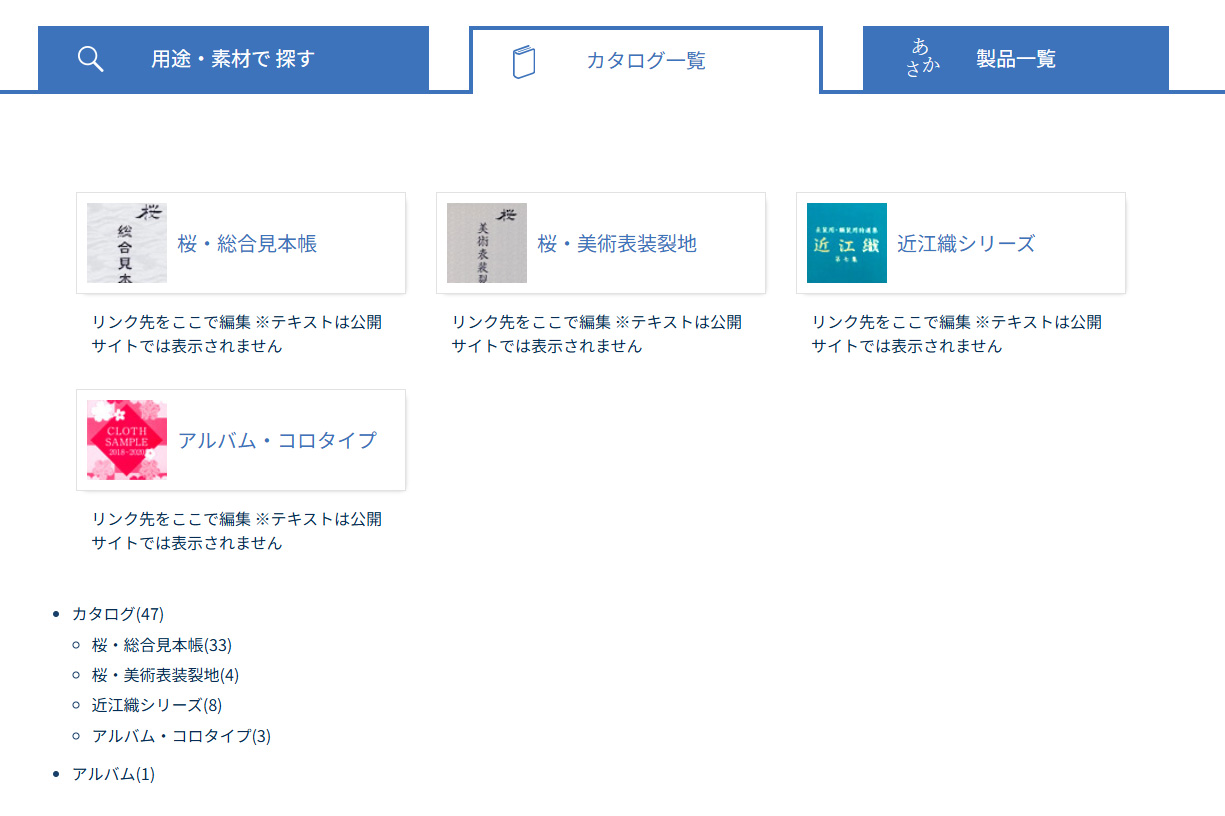Open the 桜・美術表装裂地 card title link
Screen dimensions: 1225x816
click(x=617, y=243)
